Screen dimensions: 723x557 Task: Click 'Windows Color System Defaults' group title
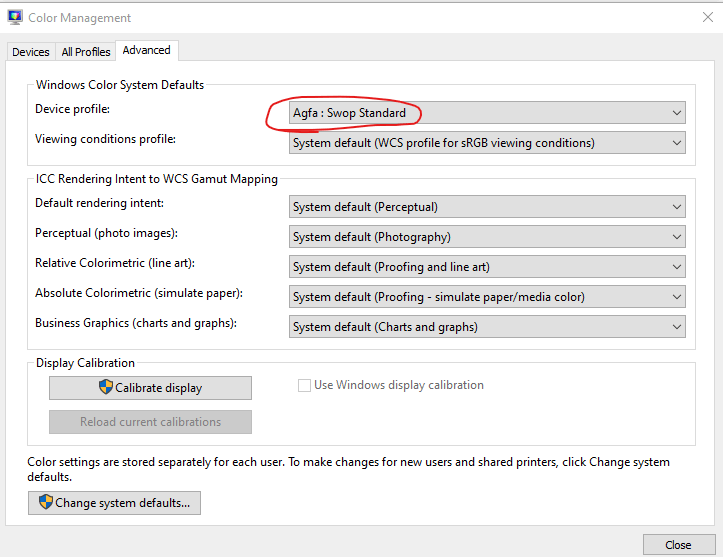click(120, 85)
